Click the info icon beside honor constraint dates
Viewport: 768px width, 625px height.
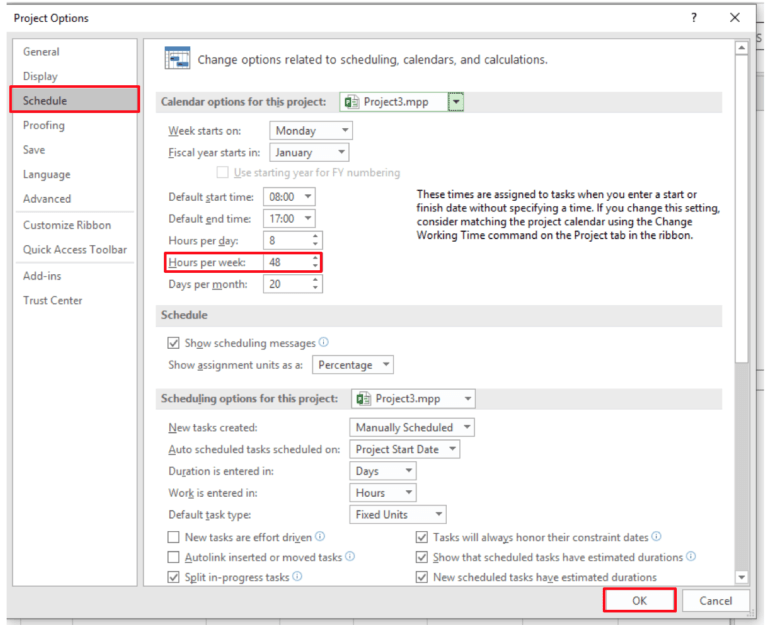[656, 536]
